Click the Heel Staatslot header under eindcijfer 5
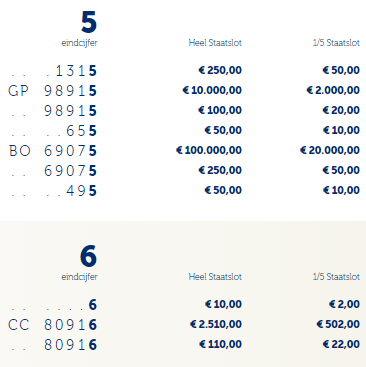 pos(215,43)
